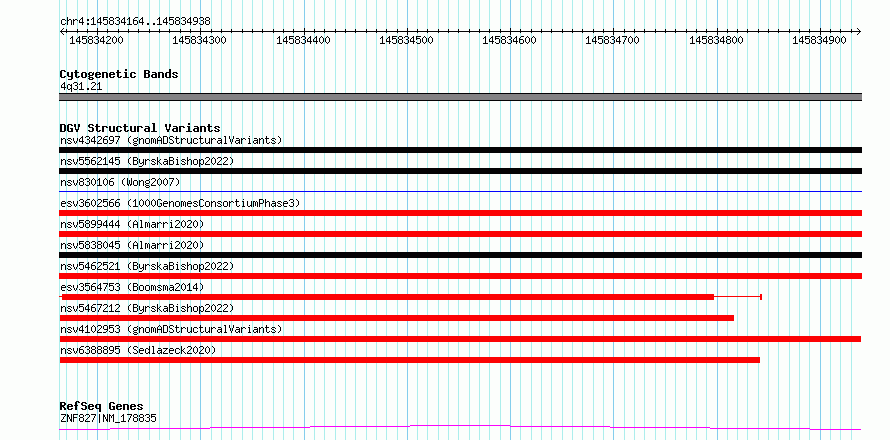Click the gray 4q31.21 cytoband bar
Image resolution: width=890 pixels, height=440 pixels.
(x=460, y=97)
